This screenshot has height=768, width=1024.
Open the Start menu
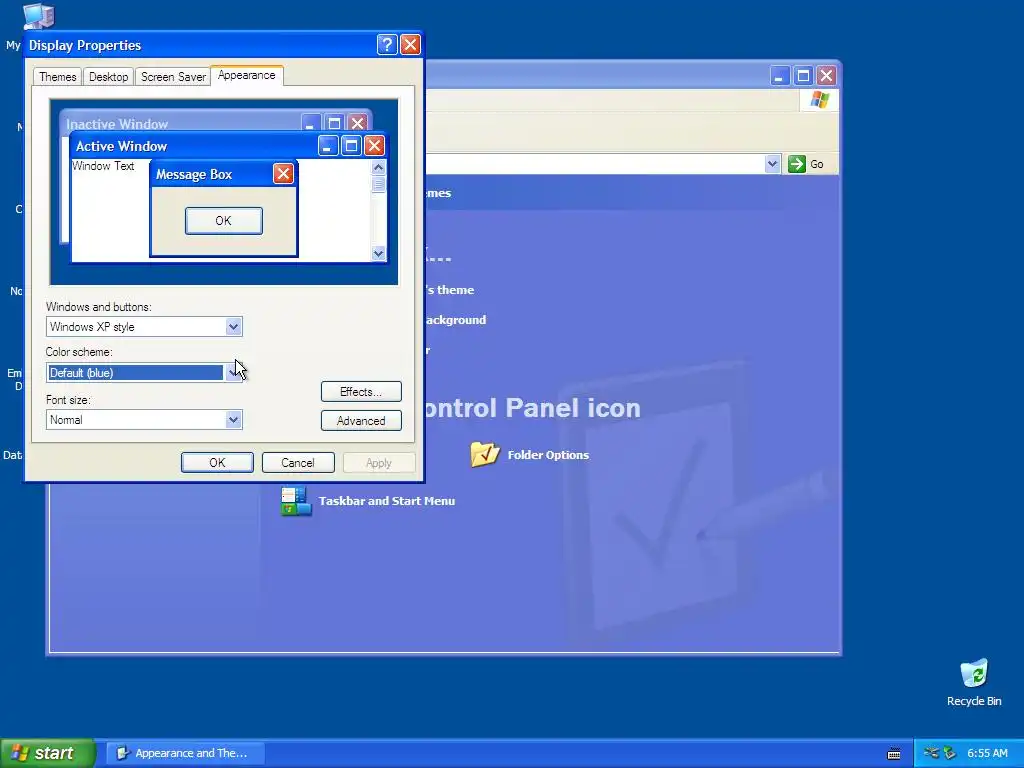47,753
